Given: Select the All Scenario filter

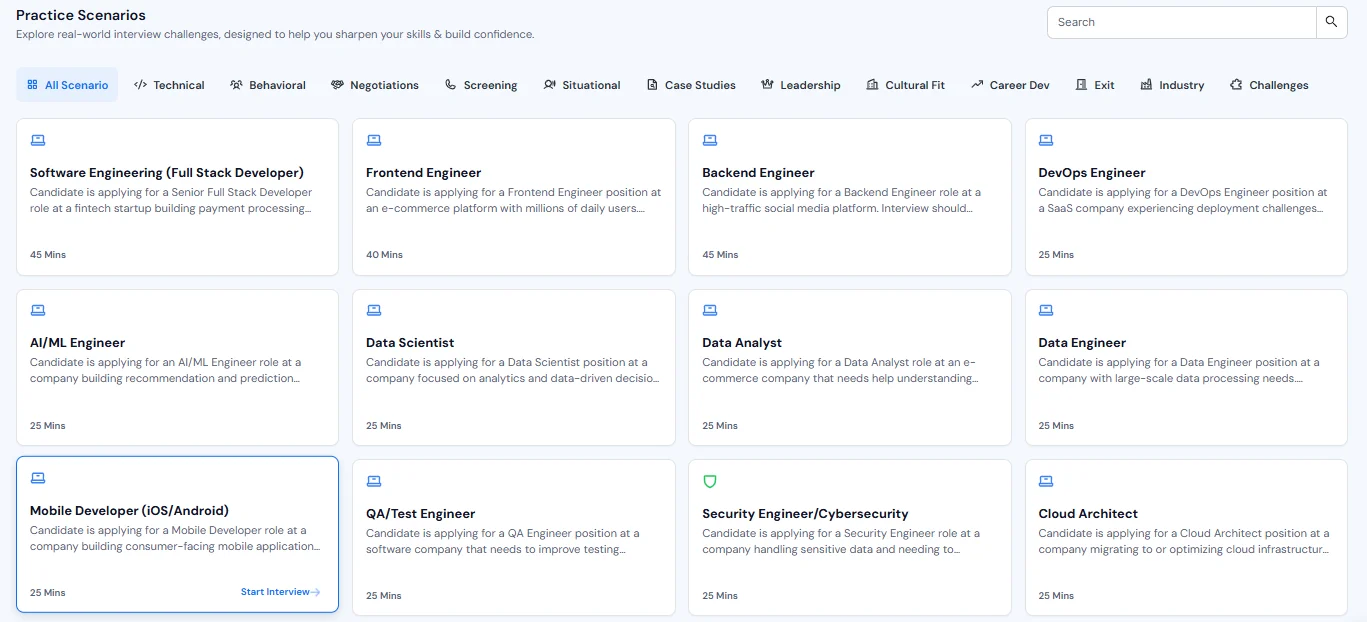Looking at the screenshot, I should coord(66,85).
